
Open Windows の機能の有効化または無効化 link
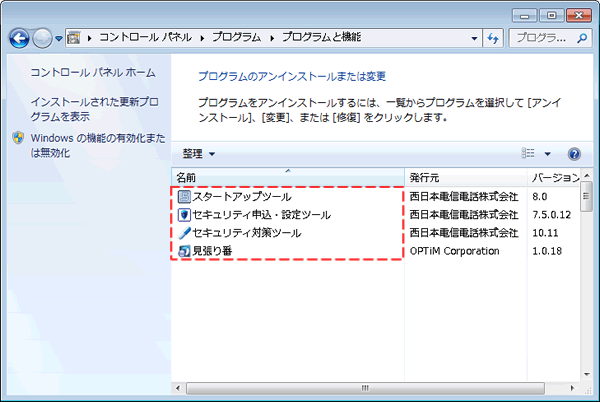pos(98,145)
